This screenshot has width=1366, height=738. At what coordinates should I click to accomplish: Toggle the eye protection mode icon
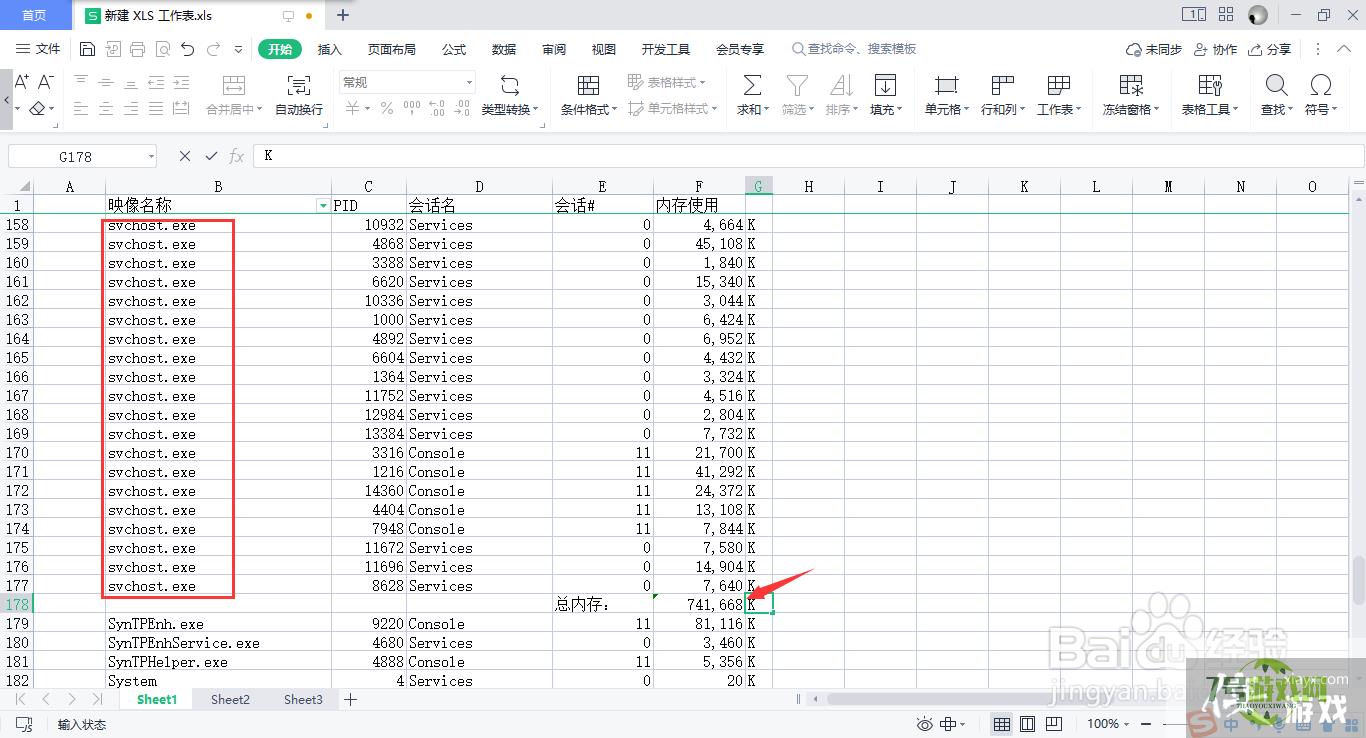[925, 724]
